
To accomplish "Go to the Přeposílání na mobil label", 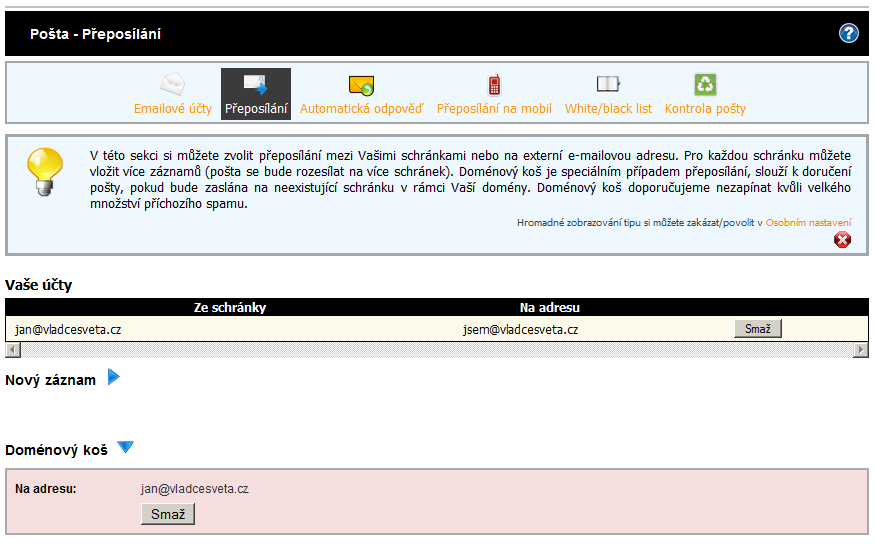I will coord(494,108).
